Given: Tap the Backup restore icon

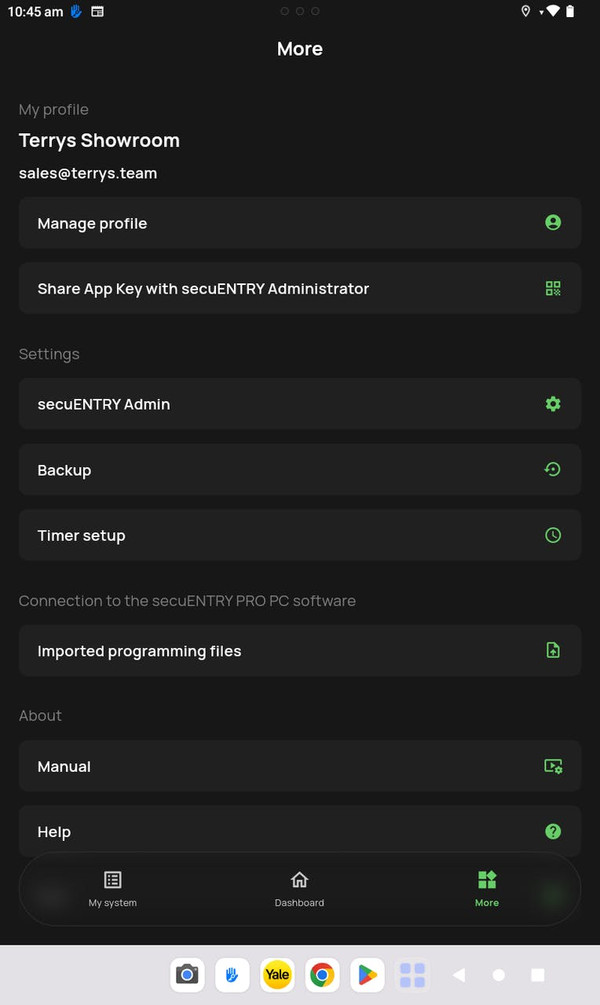Looking at the screenshot, I should [553, 469].
